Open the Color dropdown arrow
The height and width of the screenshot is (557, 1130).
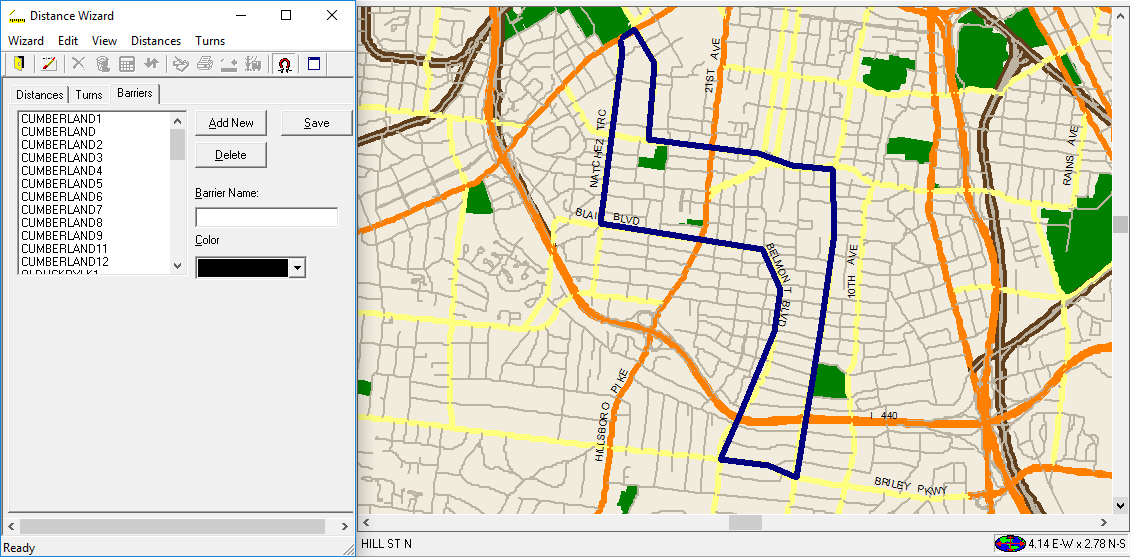296,268
